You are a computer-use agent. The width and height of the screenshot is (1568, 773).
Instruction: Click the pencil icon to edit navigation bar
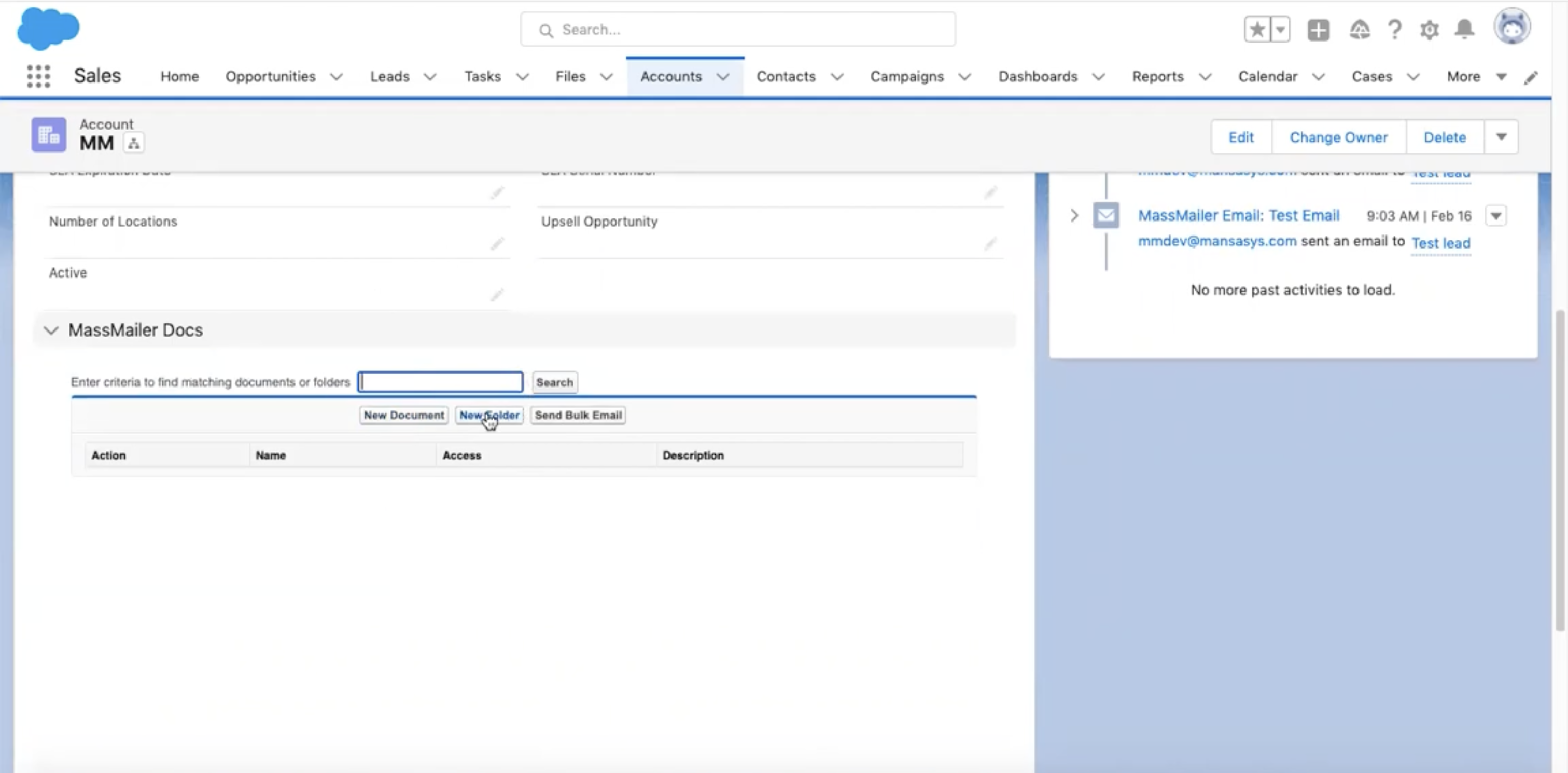click(x=1531, y=77)
